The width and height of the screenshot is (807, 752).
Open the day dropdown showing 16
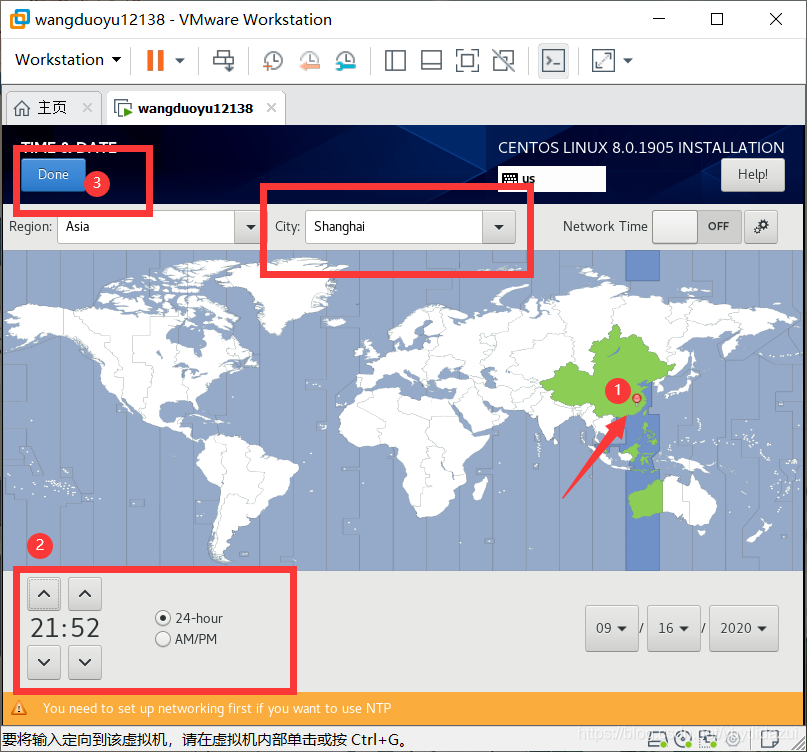[x=674, y=628]
